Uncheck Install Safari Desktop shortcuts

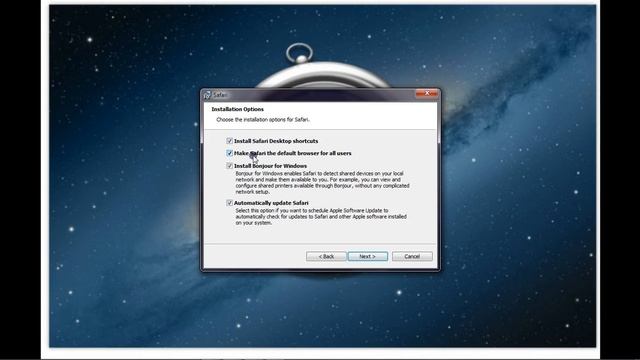pos(229,141)
